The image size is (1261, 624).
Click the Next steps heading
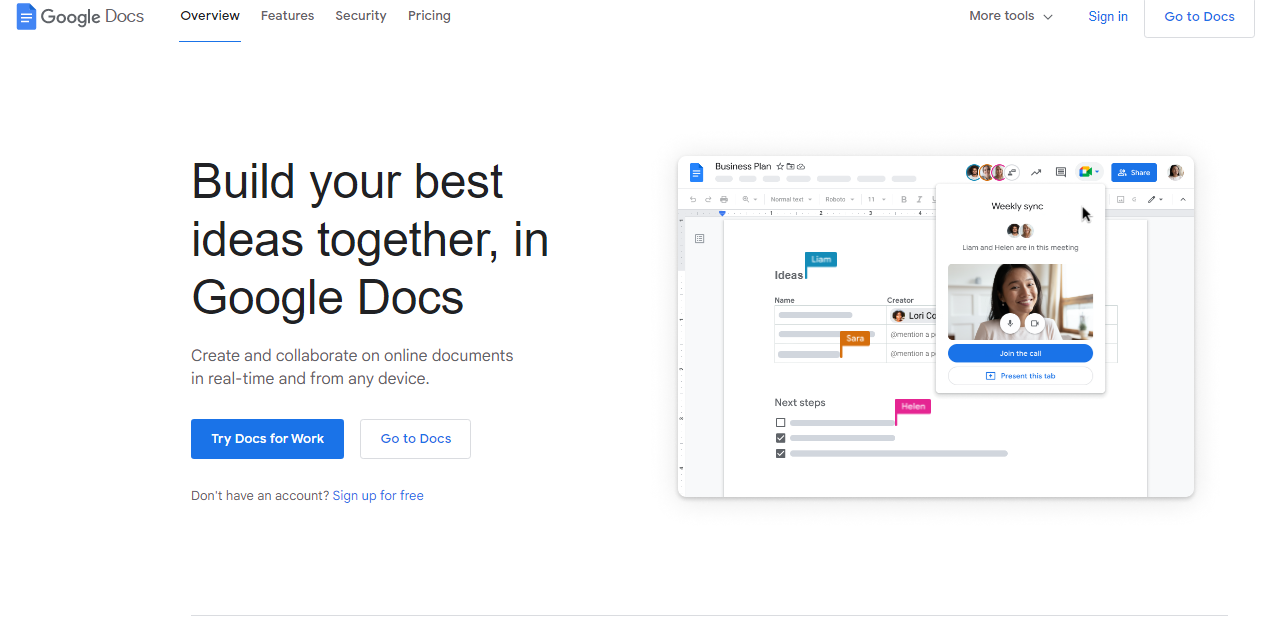(x=800, y=403)
